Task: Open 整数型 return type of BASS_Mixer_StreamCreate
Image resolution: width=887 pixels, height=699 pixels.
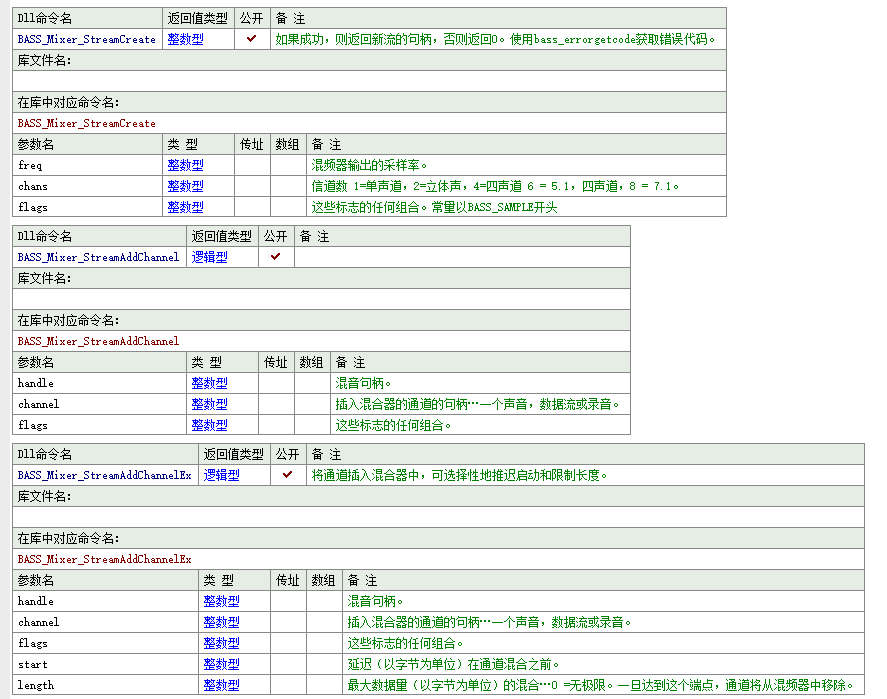Action: pos(185,39)
